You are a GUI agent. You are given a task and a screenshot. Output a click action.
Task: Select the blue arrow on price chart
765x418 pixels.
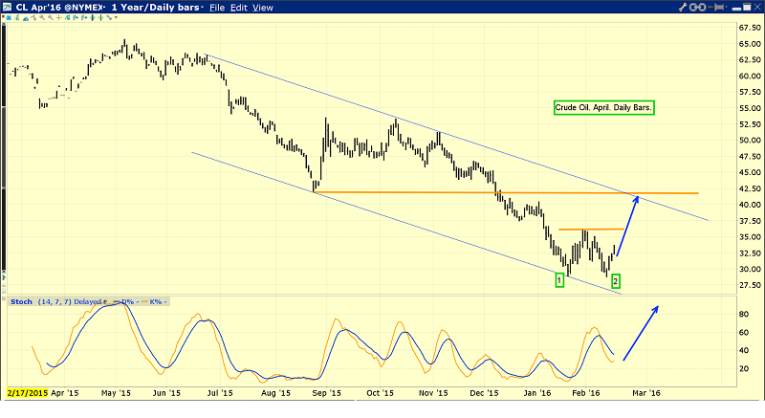coord(629,226)
